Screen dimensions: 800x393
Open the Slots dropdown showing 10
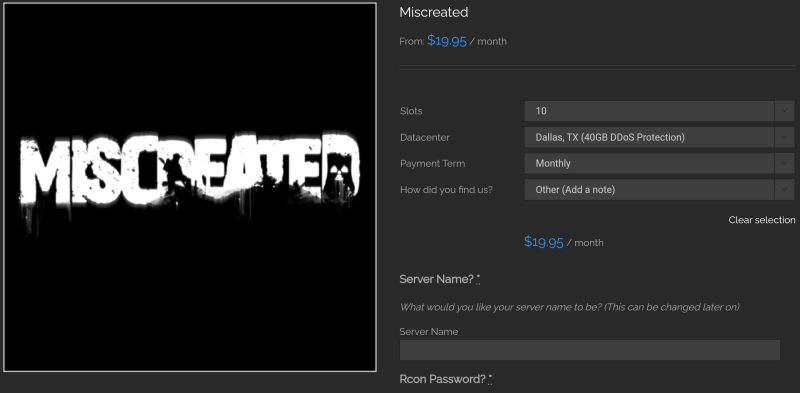click(659, 111)
